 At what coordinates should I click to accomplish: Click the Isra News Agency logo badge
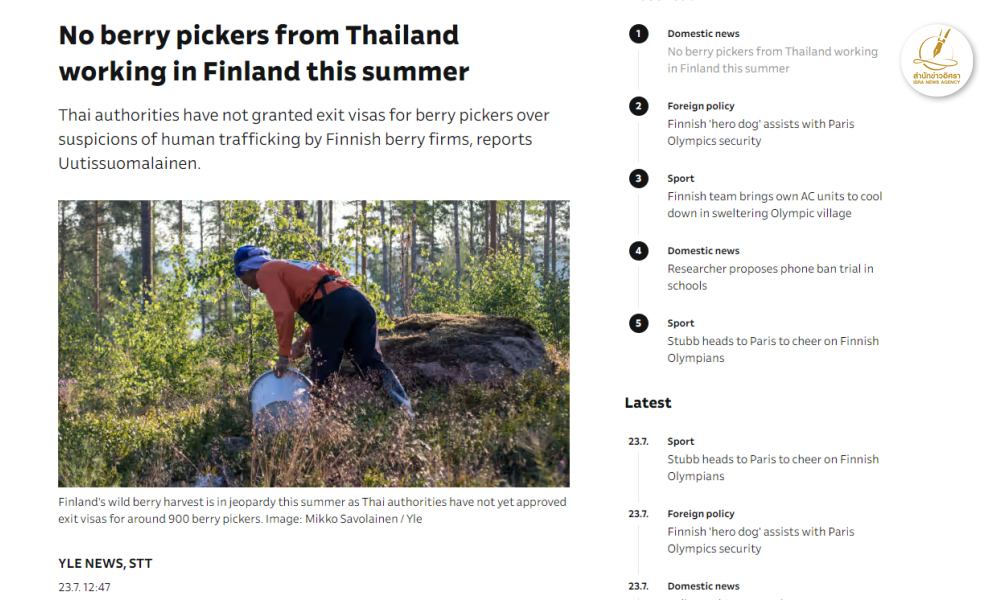937,61
